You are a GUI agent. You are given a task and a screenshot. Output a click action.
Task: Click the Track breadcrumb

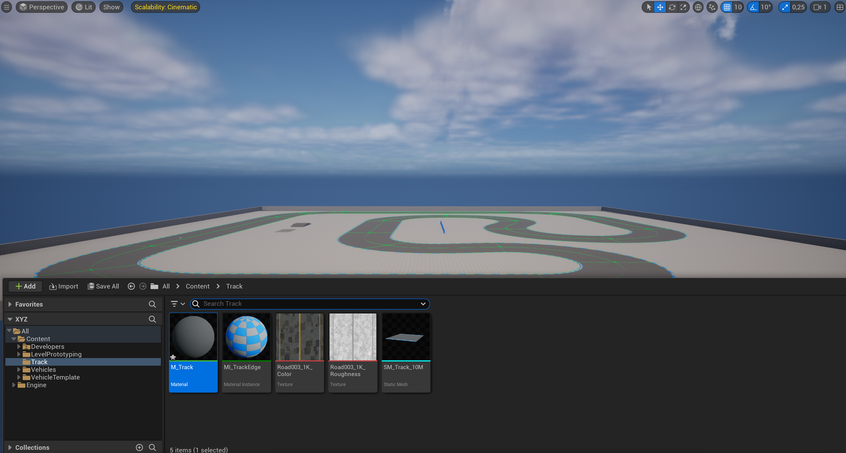pyautogui.click(x=234, y=286)
